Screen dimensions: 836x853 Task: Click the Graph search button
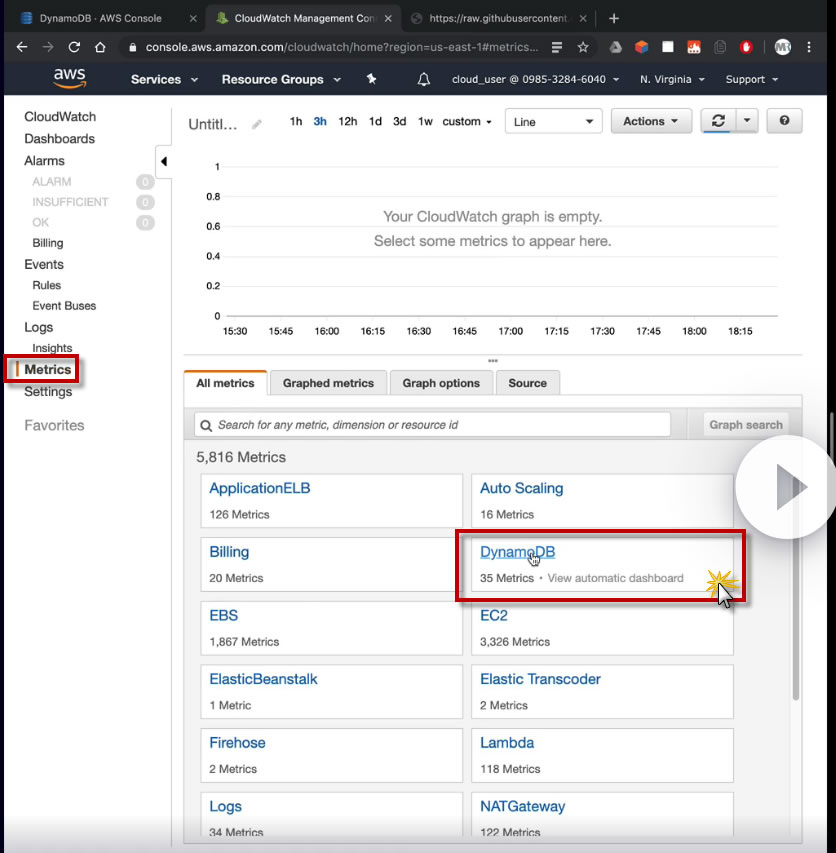coord(746,425)
